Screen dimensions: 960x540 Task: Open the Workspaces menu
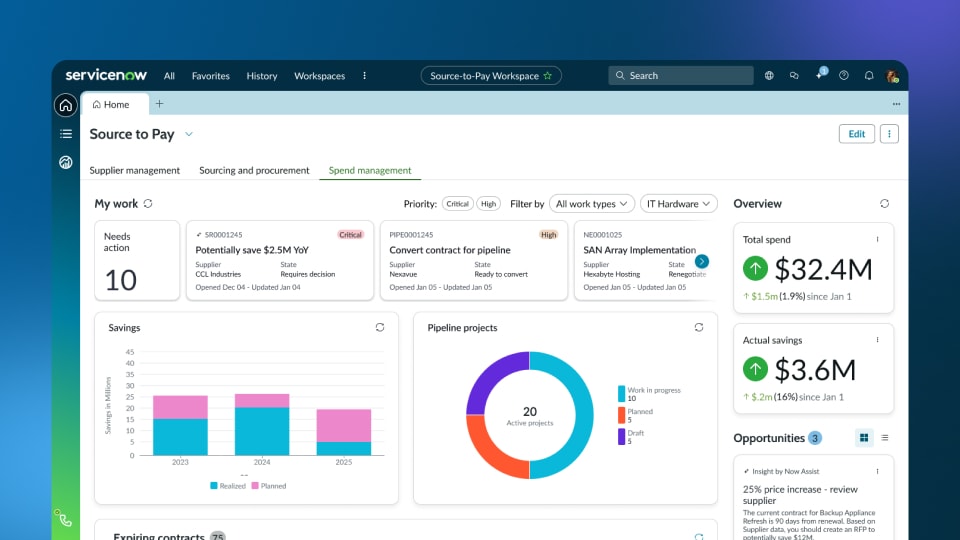click(319, 76)
